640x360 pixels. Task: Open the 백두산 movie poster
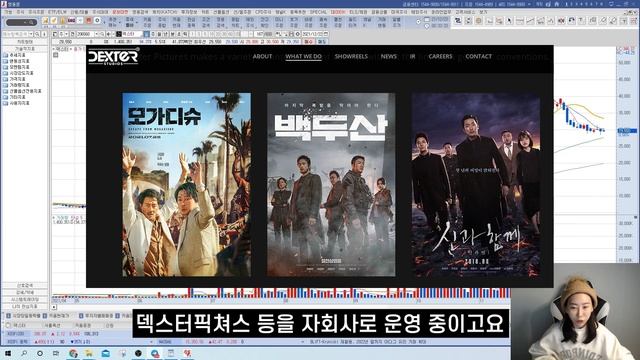point(331,184)
